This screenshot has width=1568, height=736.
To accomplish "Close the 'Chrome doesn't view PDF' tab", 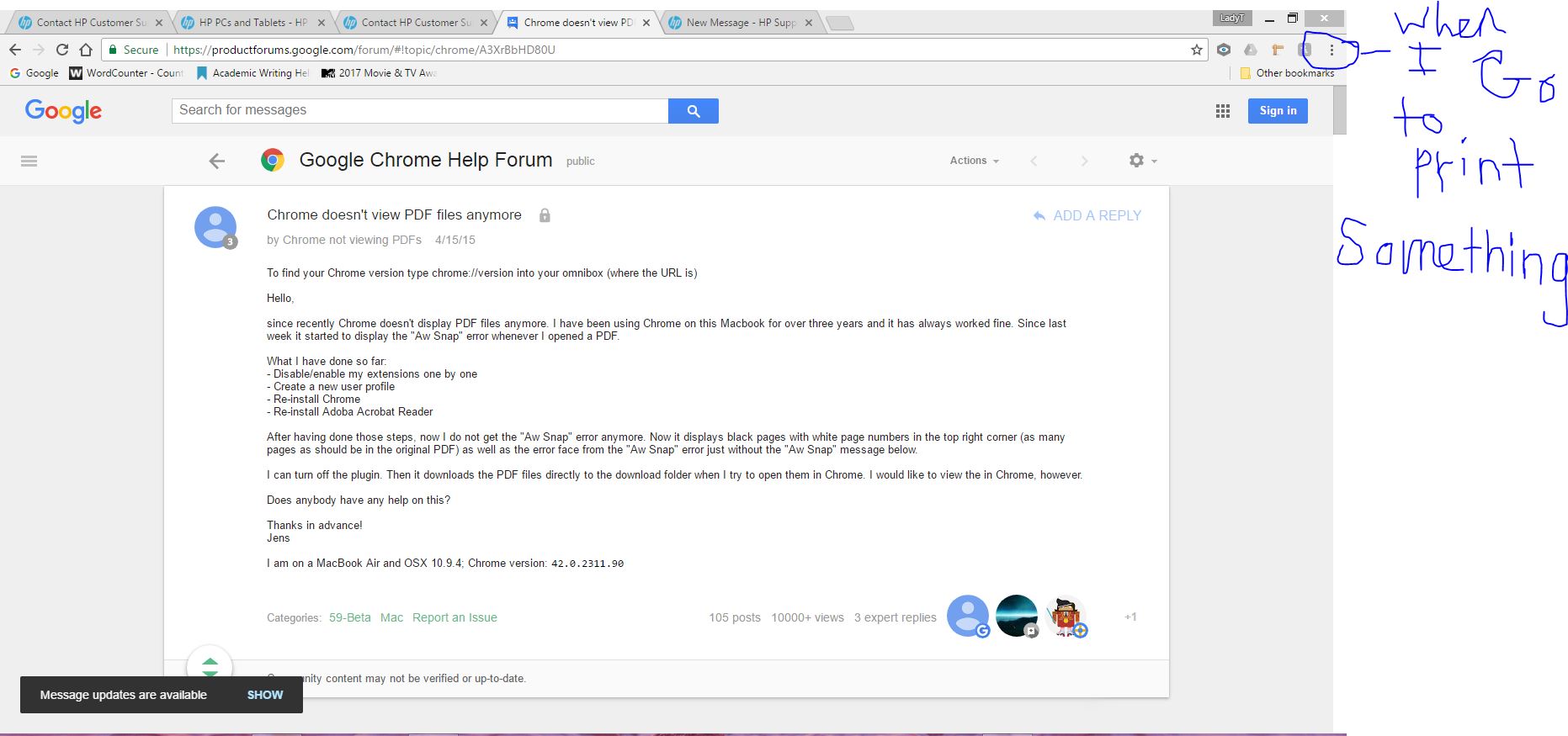I will (646, 23).
